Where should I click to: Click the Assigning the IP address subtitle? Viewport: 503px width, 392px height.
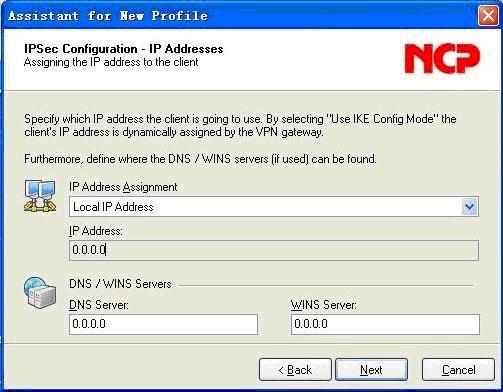pyautogui.click(x=111, y=62)
